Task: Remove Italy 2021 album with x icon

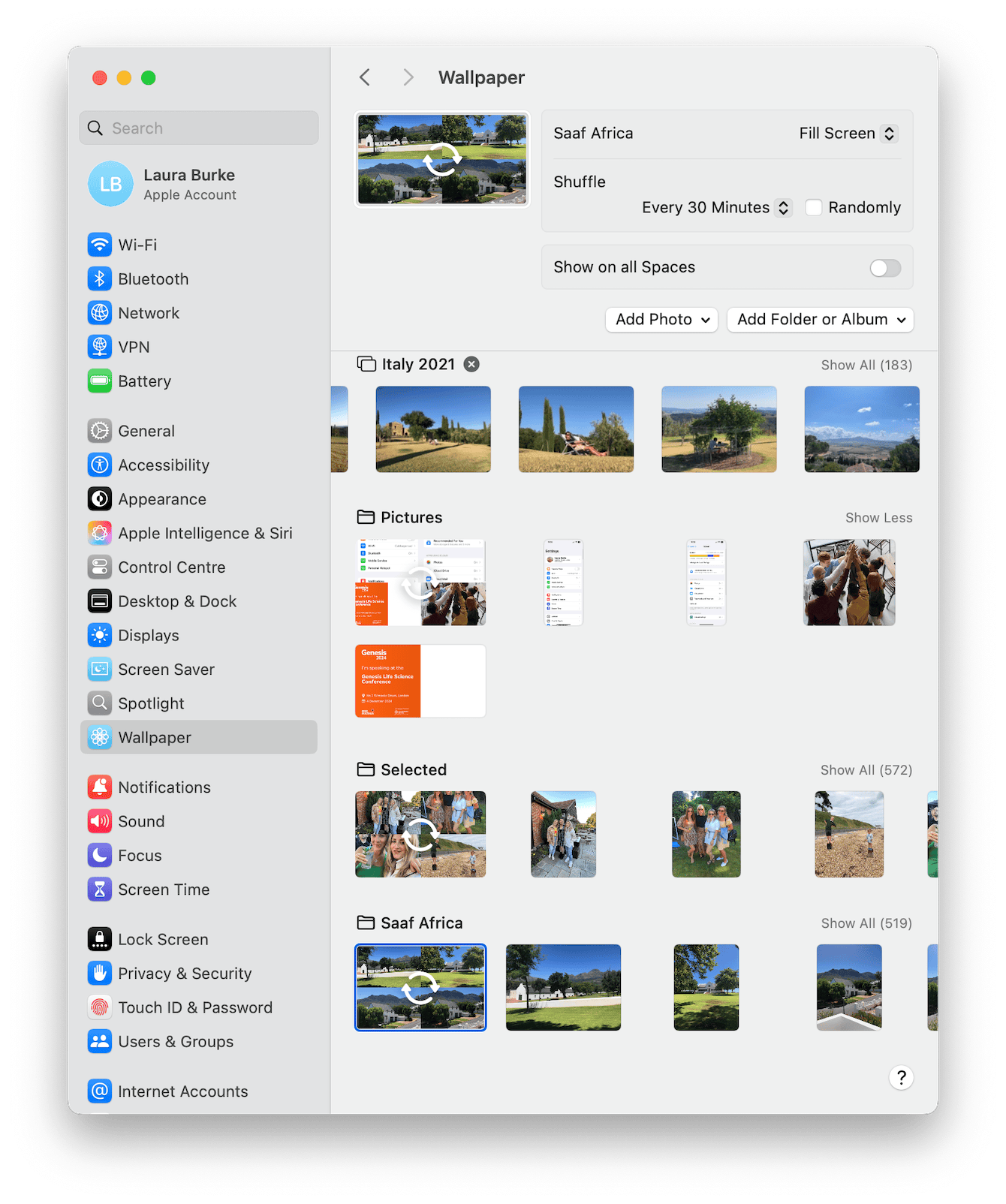Action: (471, 364)
